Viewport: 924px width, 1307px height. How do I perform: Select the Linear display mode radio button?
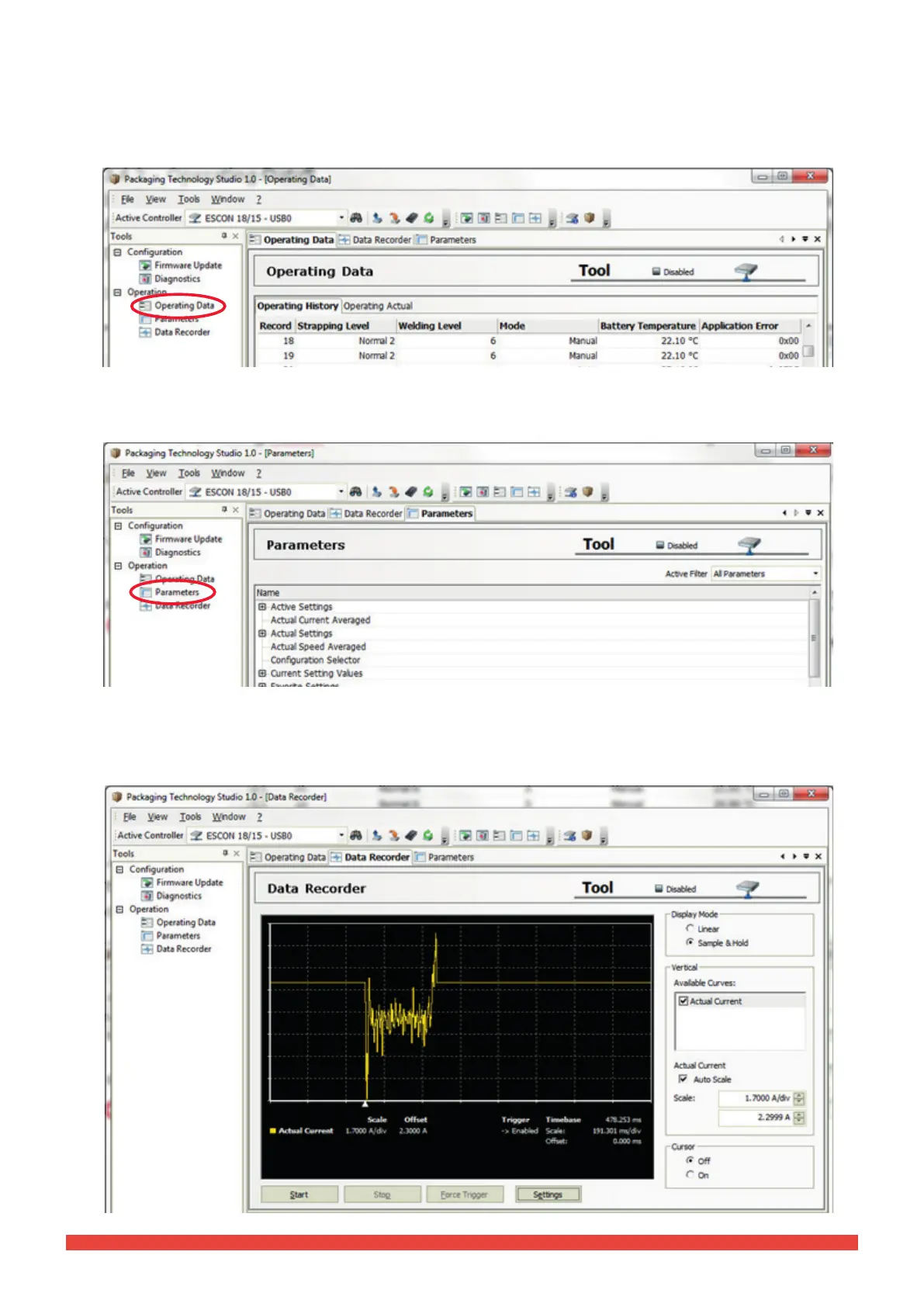point(690,928)
